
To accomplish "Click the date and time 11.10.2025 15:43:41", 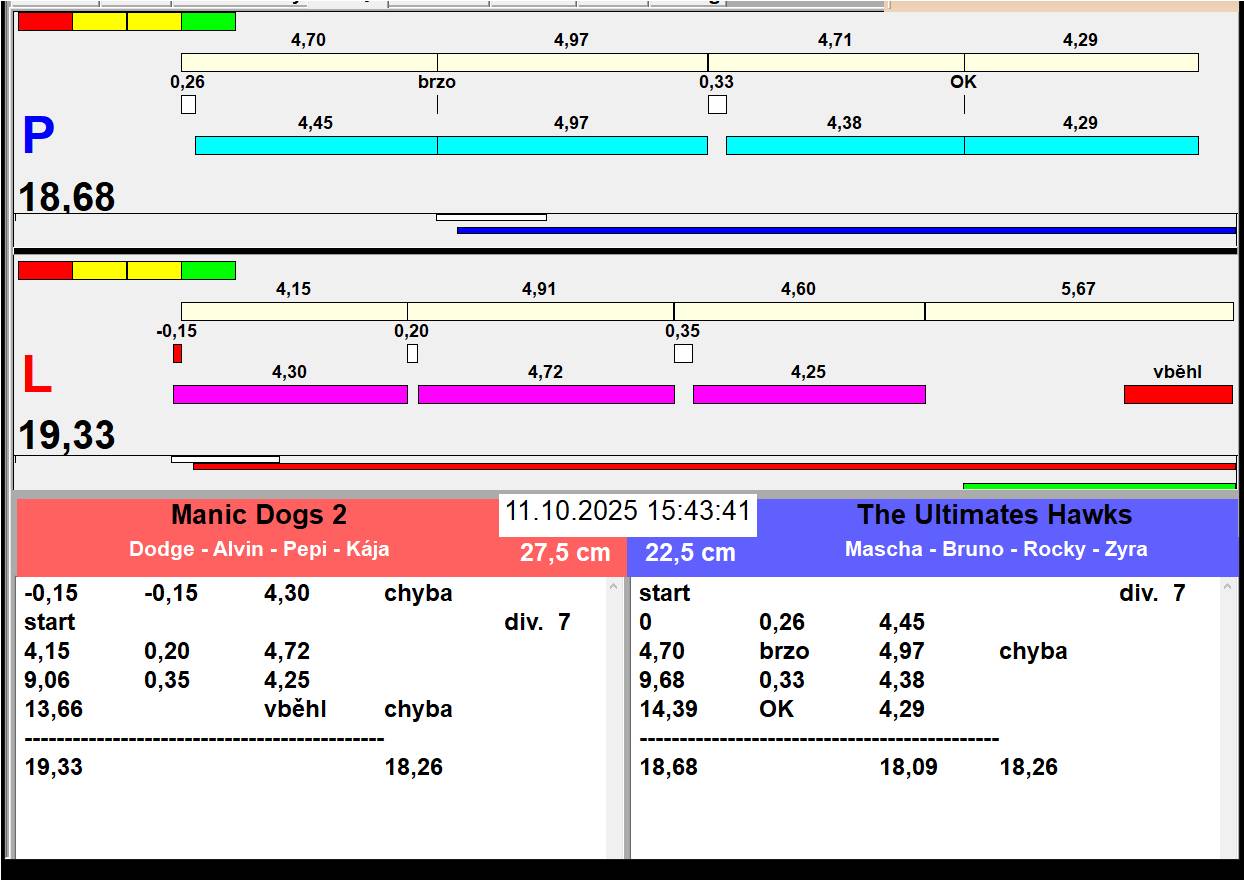I will 628,511.
